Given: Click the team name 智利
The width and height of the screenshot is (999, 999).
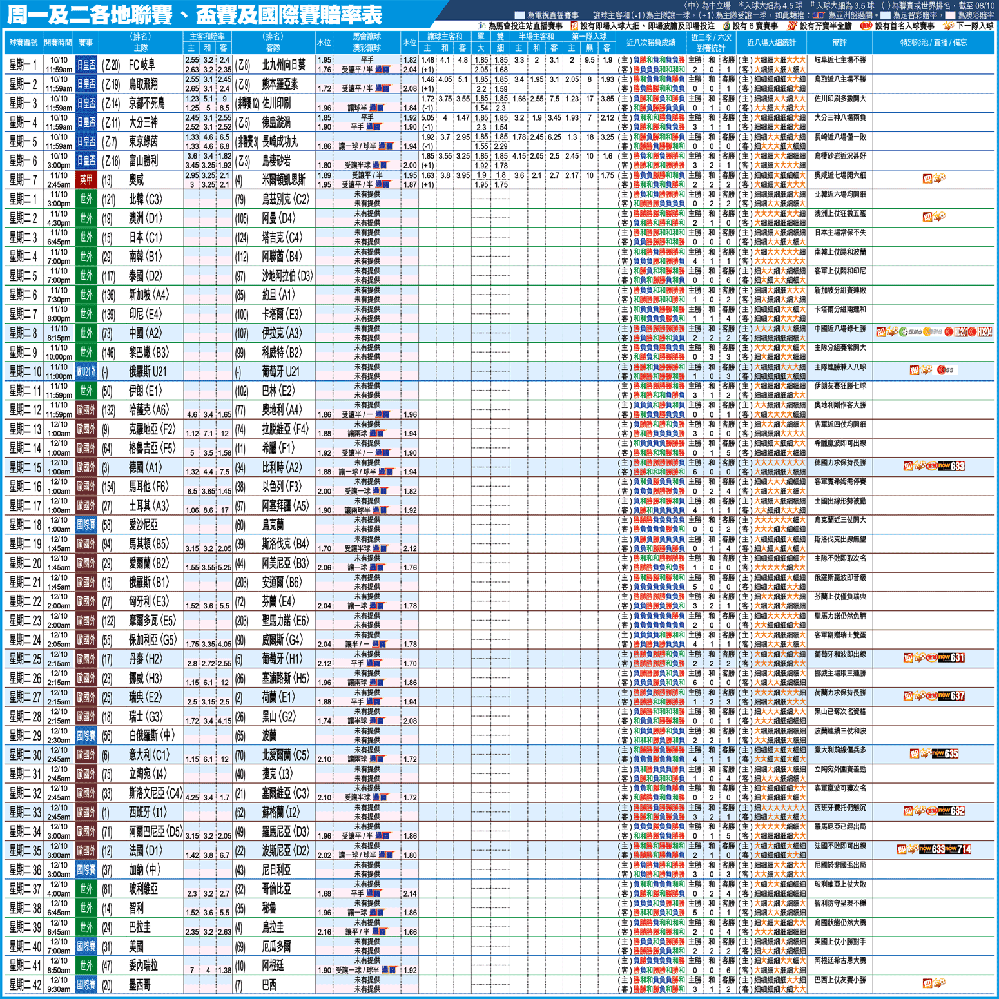Looking at the screenshot, I should [x=136, y=908].
